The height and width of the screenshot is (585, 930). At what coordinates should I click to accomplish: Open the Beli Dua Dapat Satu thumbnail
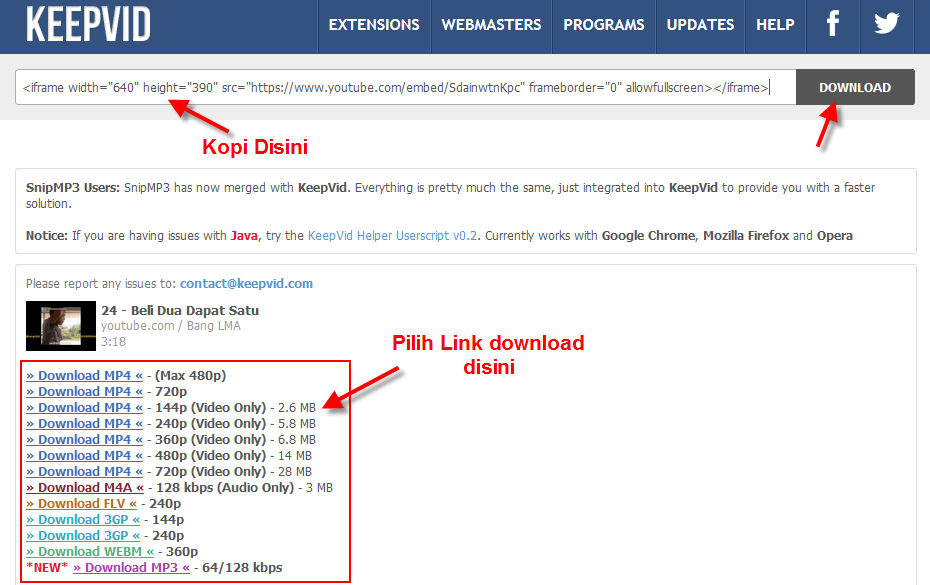[60, 326]
